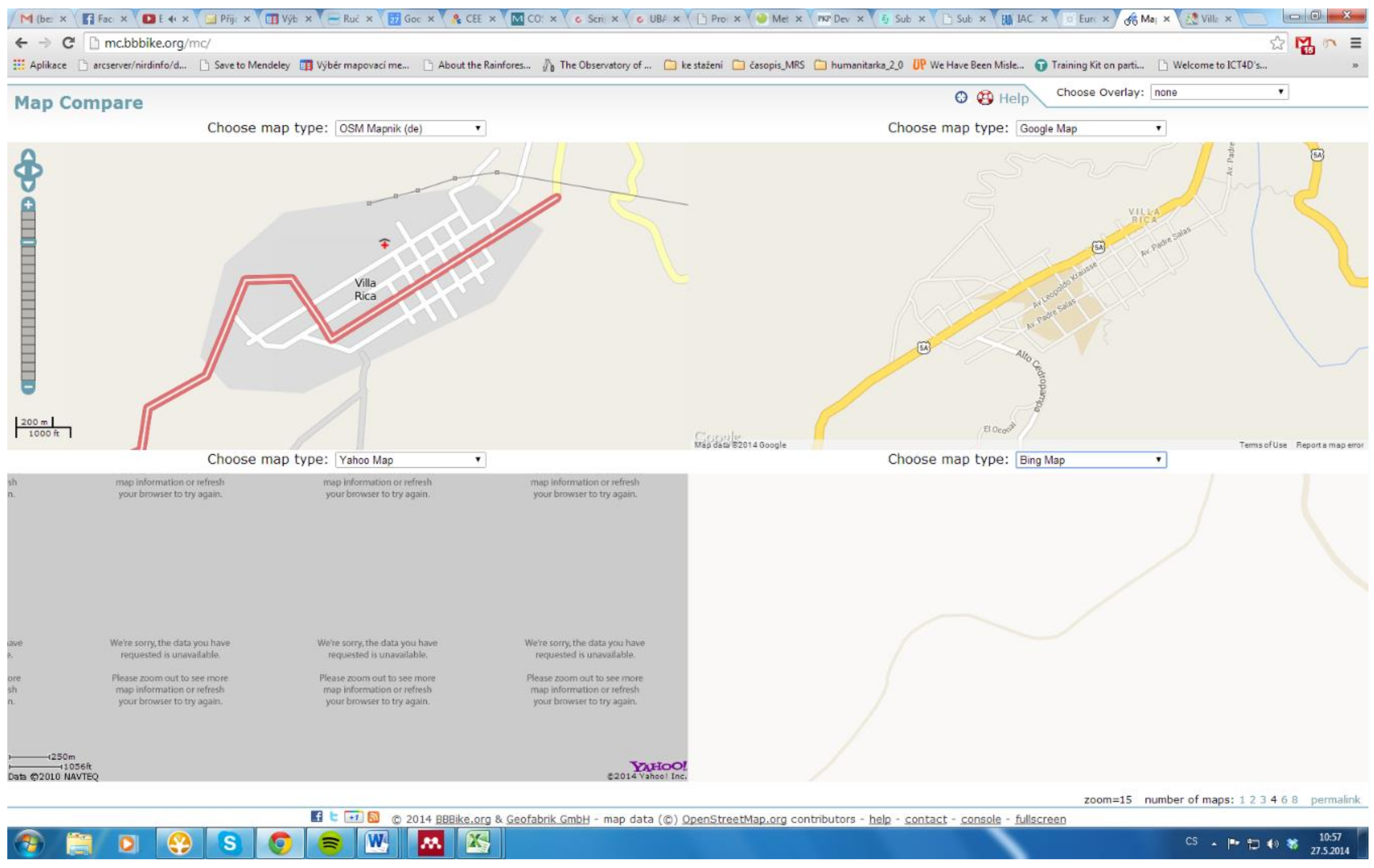Image resolution: width=1374 pixels, height=868 pixels.
Task: Click the zoom in plus button on OSM map
Action: [x=28, y=204]
